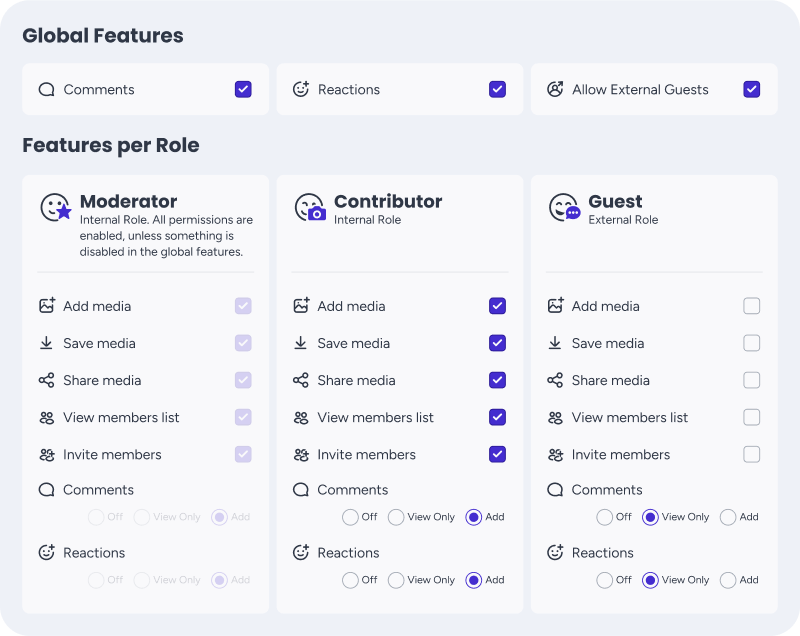The image size is (800, 636).
Task: Click the Save media download icon for Guest
Action: coord(555,343)
